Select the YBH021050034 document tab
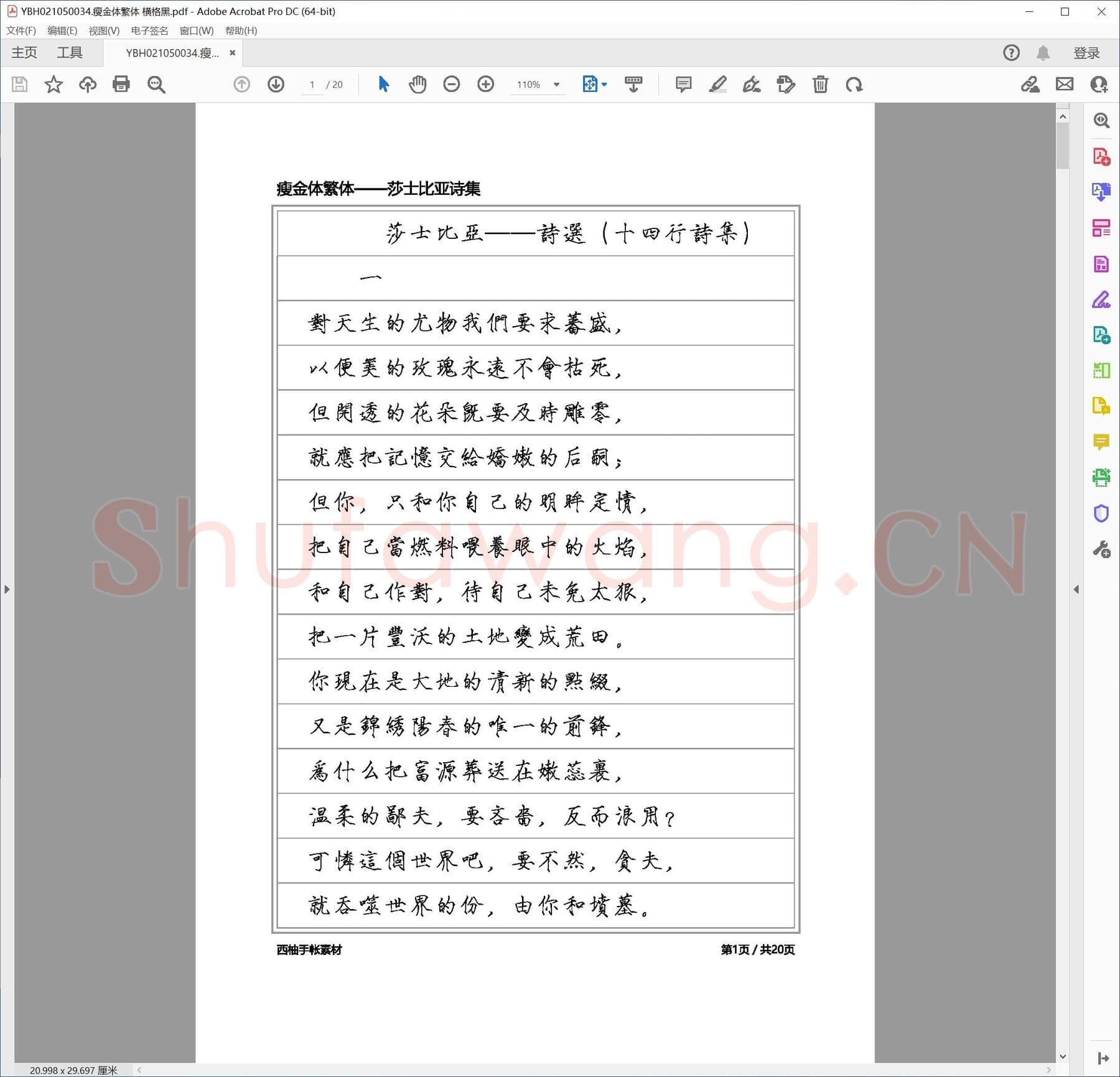Image resolution: width=1120 pixels, height=1077 pixels. (172, 53)
